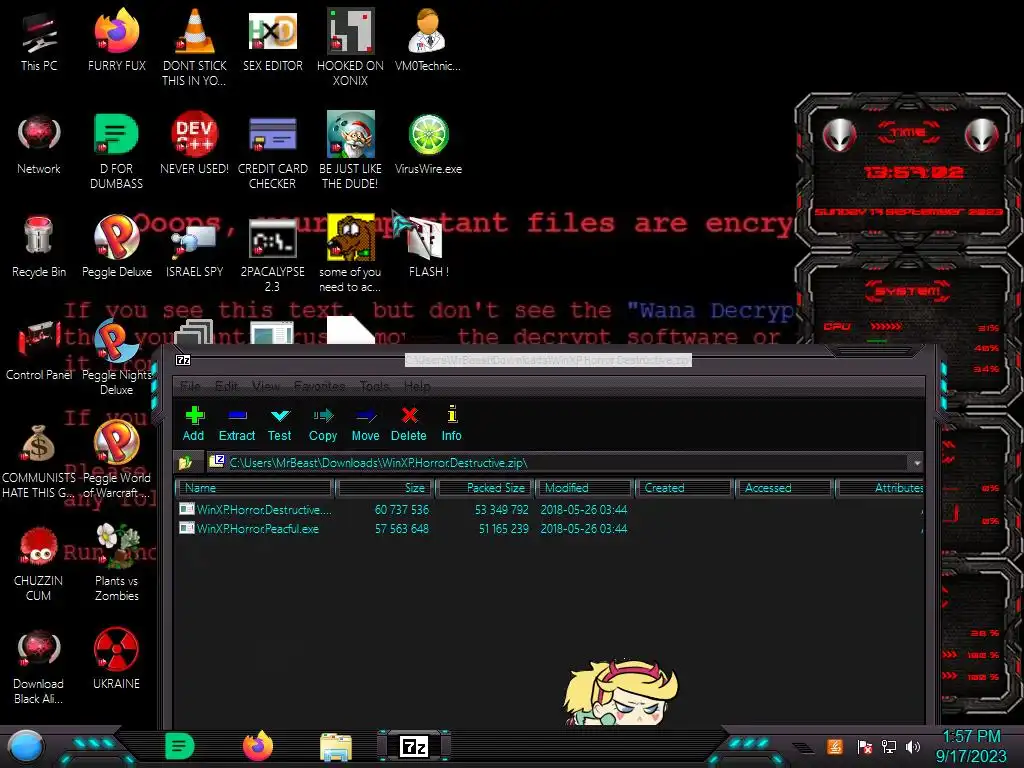
Task: Select the Control Panel desktop icon
Action: tap(39, 350)
